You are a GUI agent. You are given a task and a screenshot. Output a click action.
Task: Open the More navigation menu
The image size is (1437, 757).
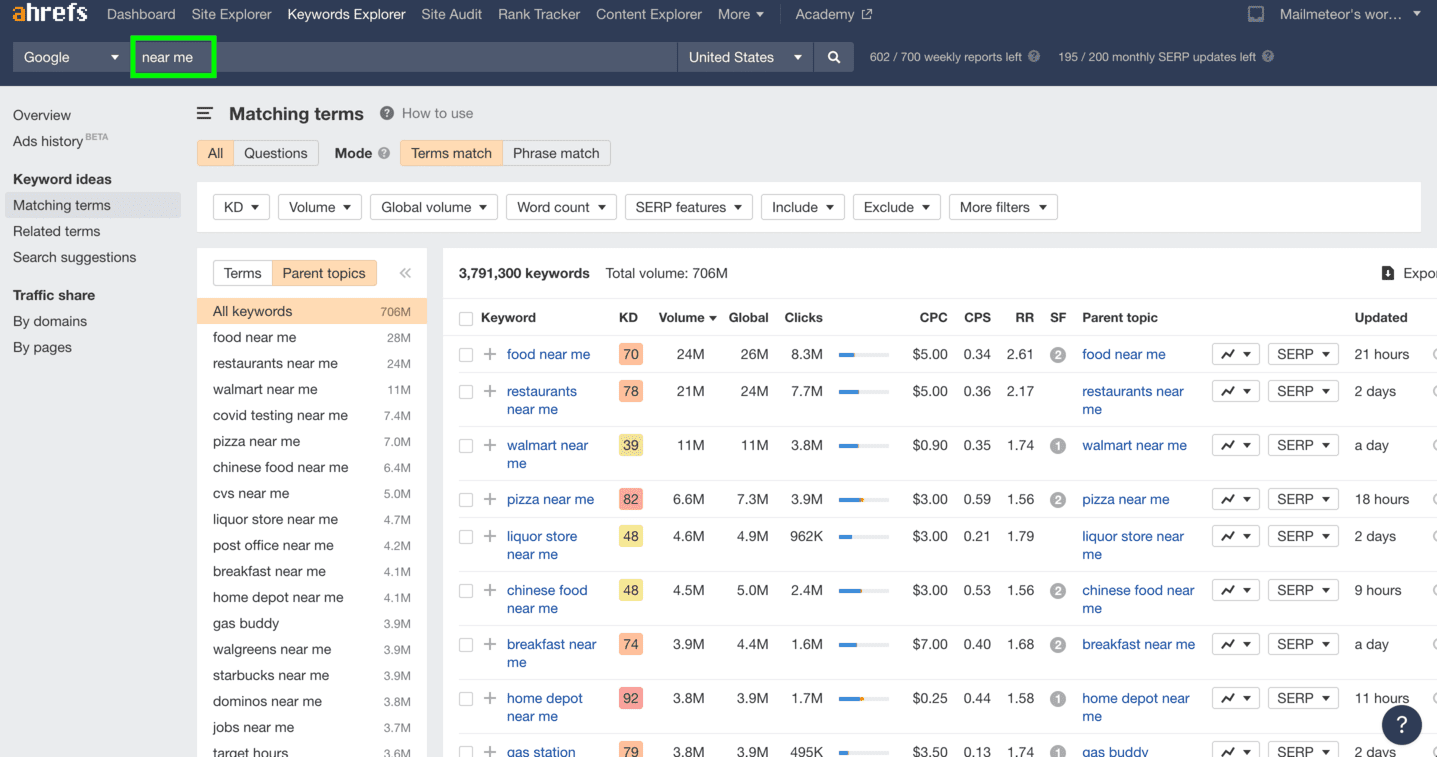pyautogui.click(x=740, y=14)
